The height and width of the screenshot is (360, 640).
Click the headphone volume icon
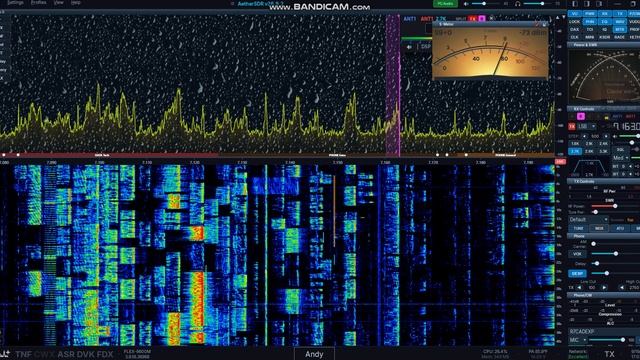coord(518,4)
